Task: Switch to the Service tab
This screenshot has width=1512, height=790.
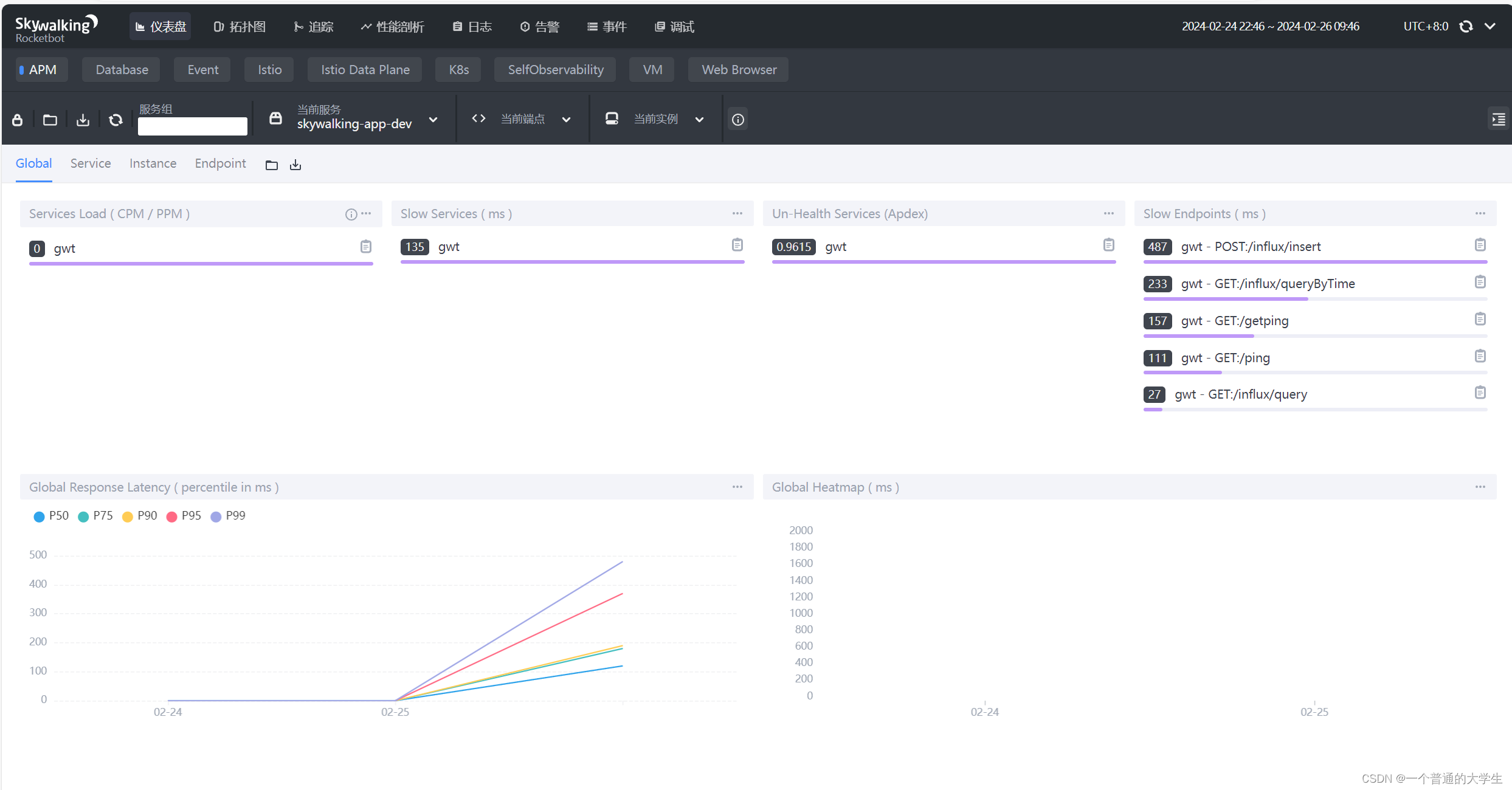Action: (x=91, y=163)
